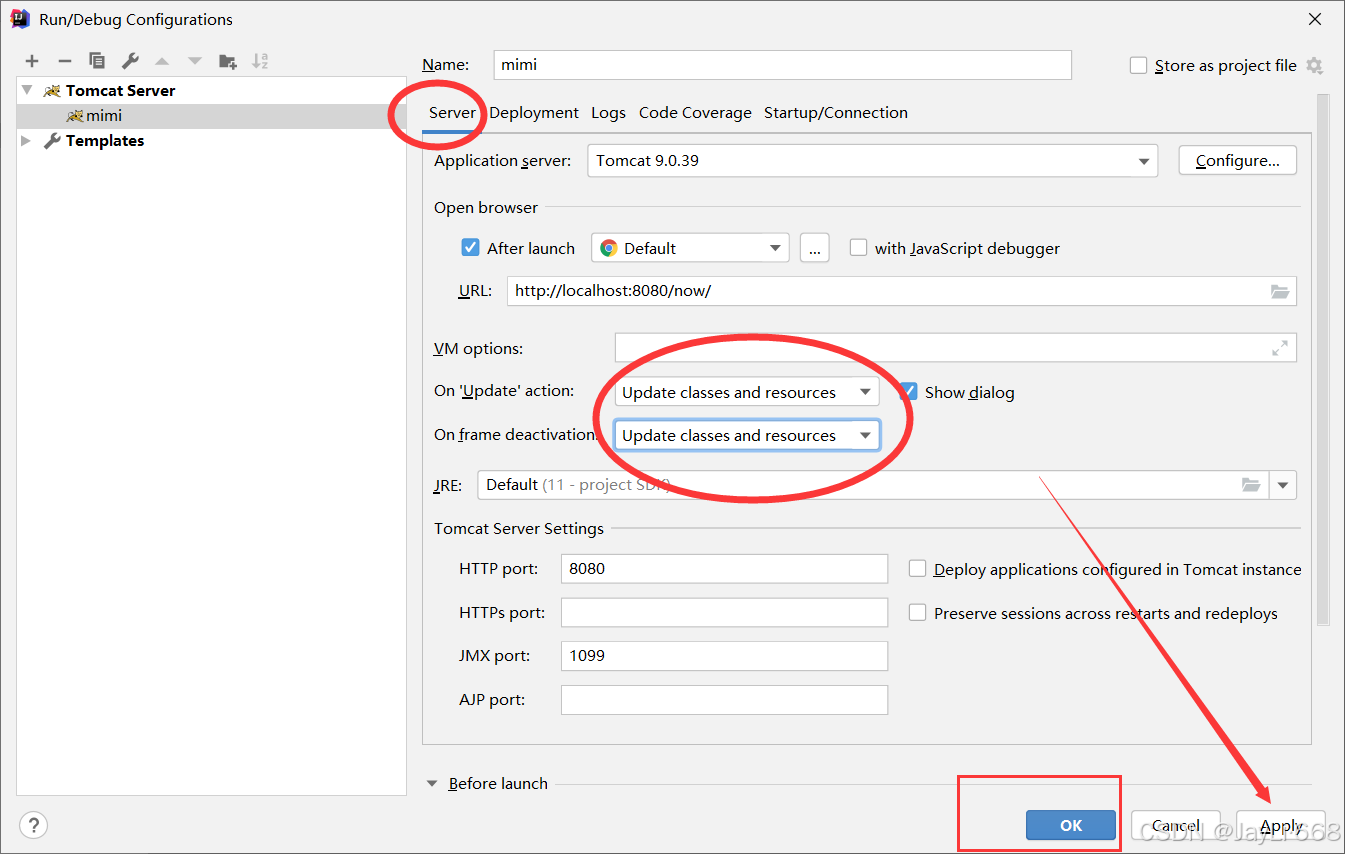Open help question mark button
Screen dimensions: 1345x854
[x=33, y=825]
